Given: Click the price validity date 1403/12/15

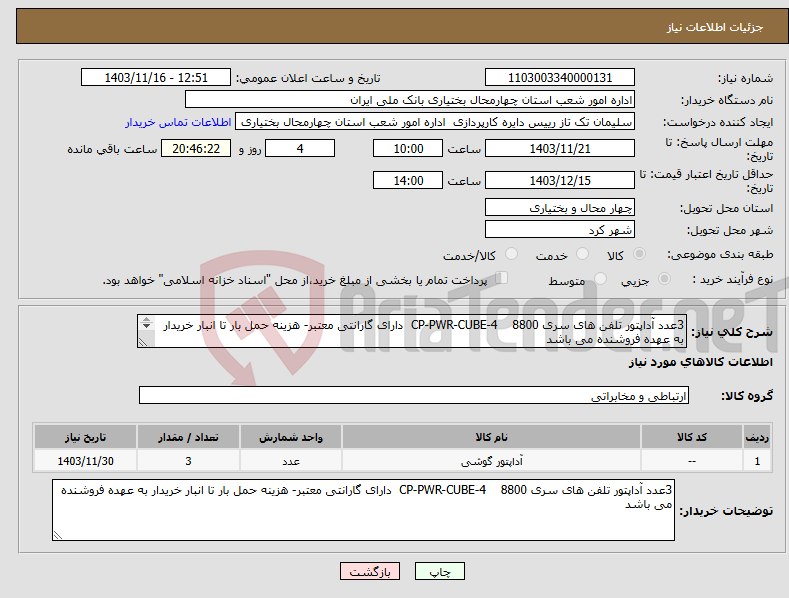Looking at the screenshot, I should 560,180.
